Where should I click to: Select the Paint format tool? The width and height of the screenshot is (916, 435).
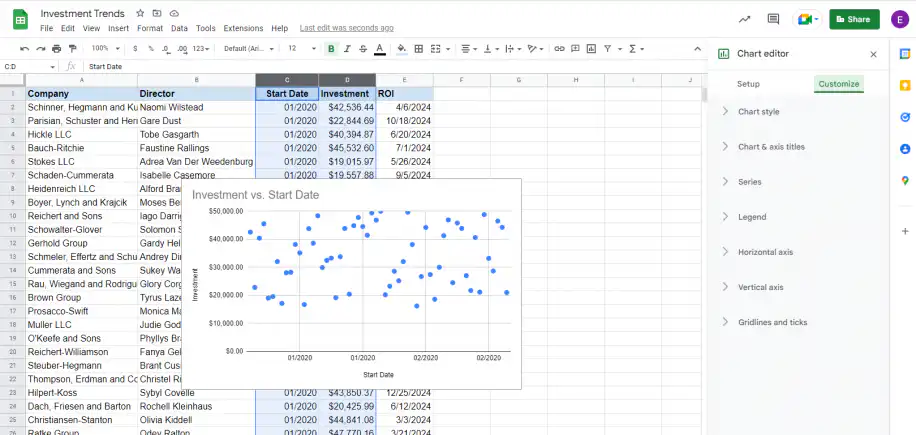click(x=72, y=49)
